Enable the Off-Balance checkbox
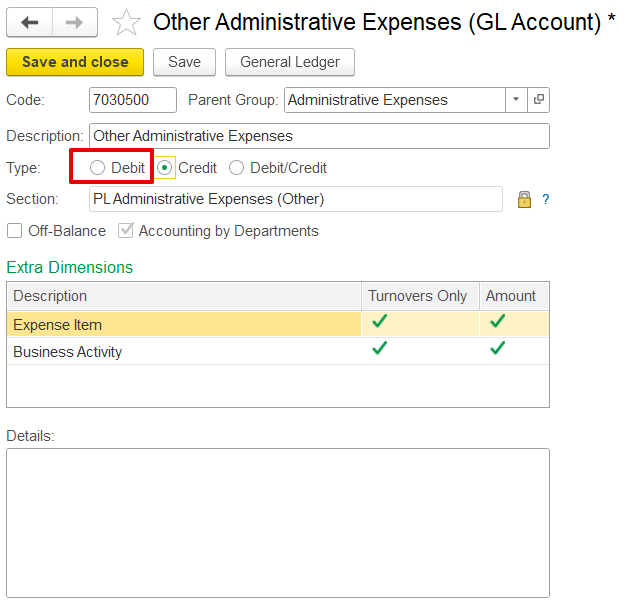 (x=15, y=231)
